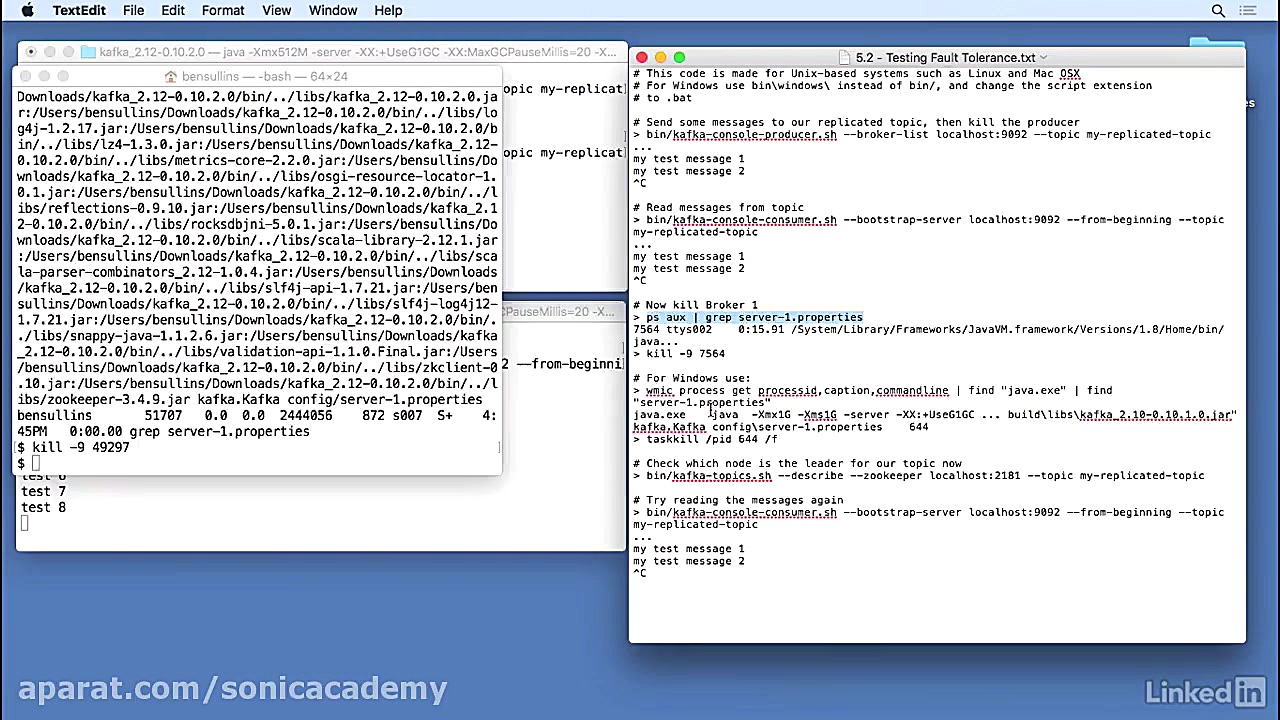The image size is (1280, 720).
Task: Click kafka-console-producer.sh command line
Action: pyautogui.click(x=922, y=134)
